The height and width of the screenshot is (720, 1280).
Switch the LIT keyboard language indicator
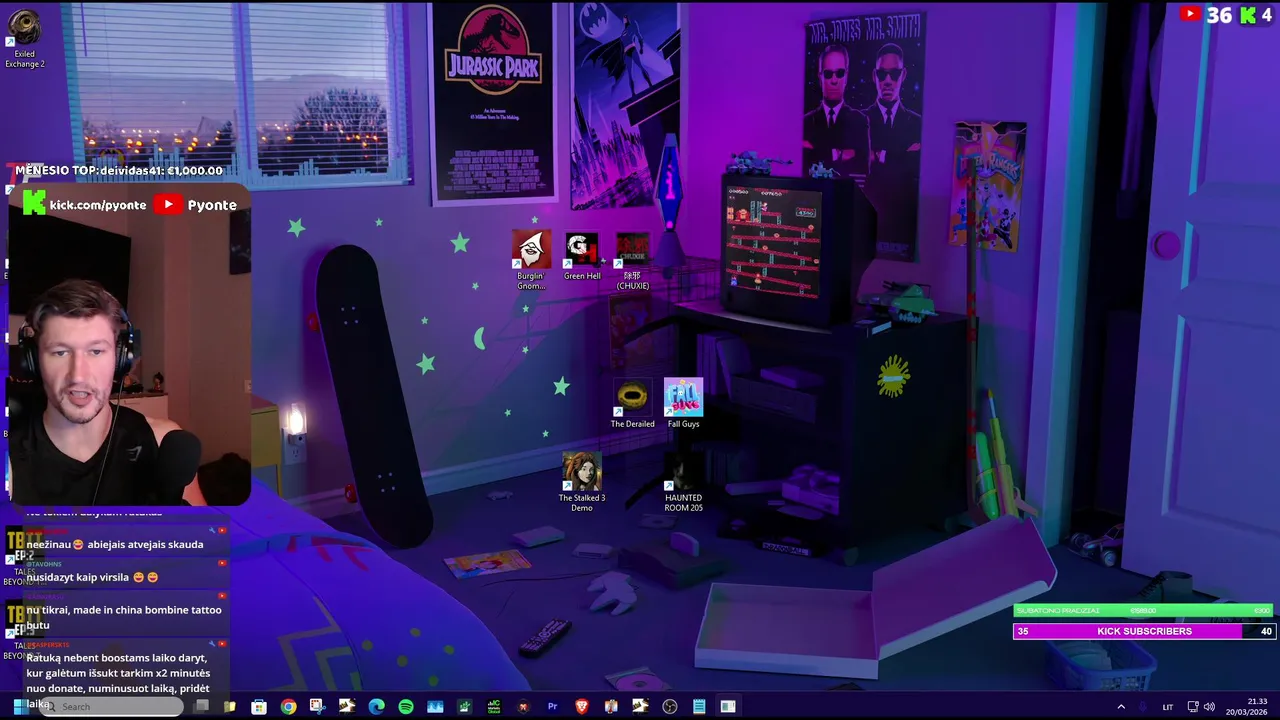pos(1167,707)
